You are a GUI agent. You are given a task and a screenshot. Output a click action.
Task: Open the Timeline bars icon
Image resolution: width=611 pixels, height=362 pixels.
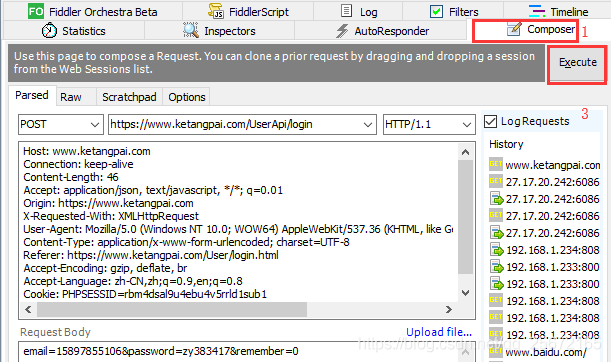[537, 11]
